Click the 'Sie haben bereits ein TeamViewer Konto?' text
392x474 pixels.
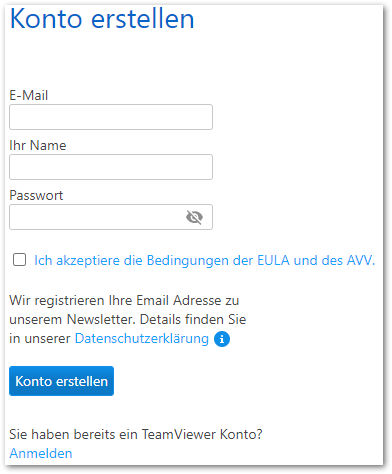click(136, 434)
